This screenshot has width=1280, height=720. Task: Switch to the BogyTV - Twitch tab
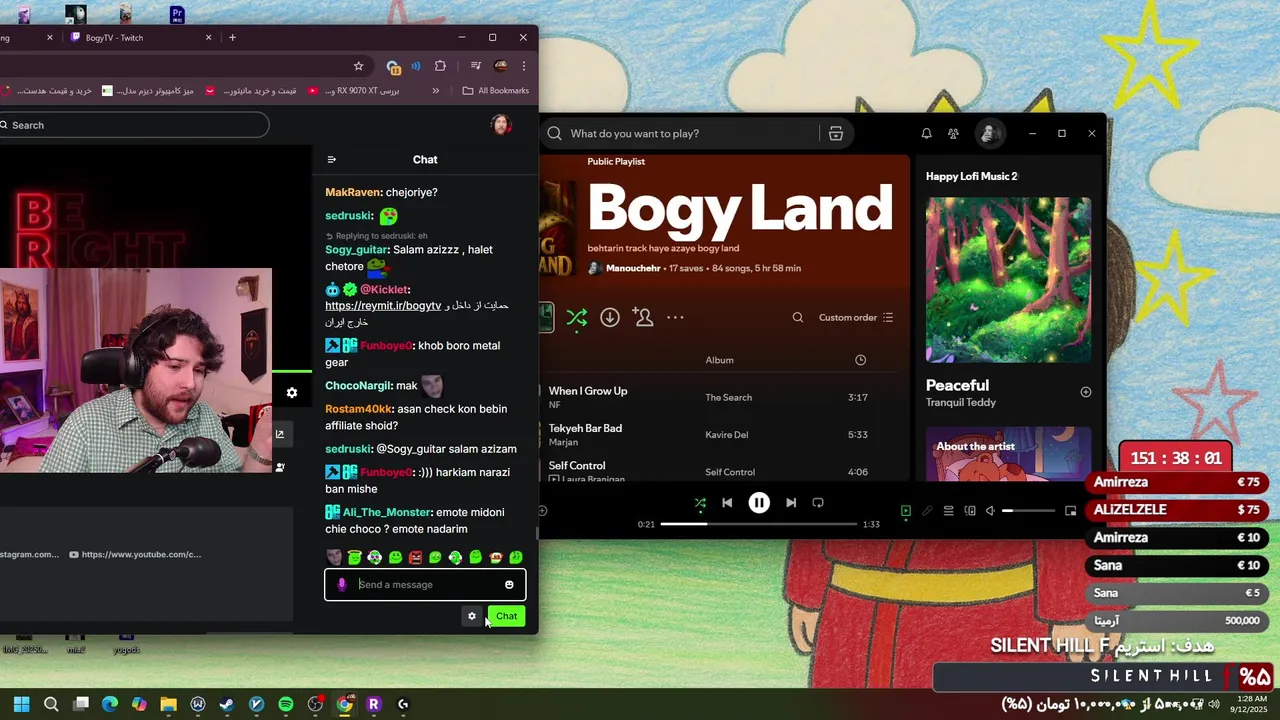click(x=140, y=37)
